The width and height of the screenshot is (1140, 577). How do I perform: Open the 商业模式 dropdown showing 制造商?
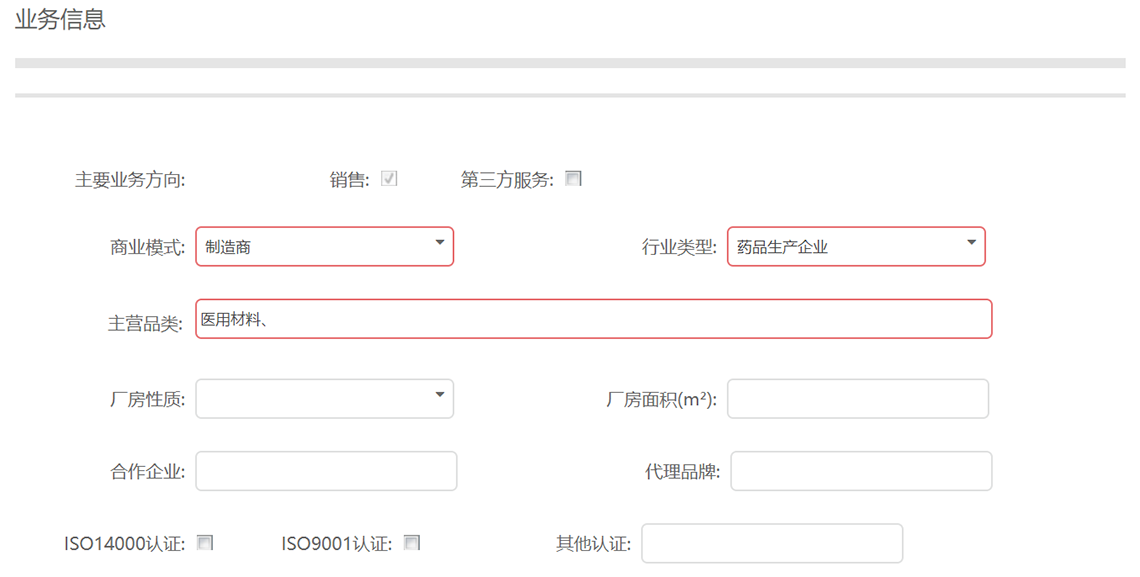coord(324,247)
